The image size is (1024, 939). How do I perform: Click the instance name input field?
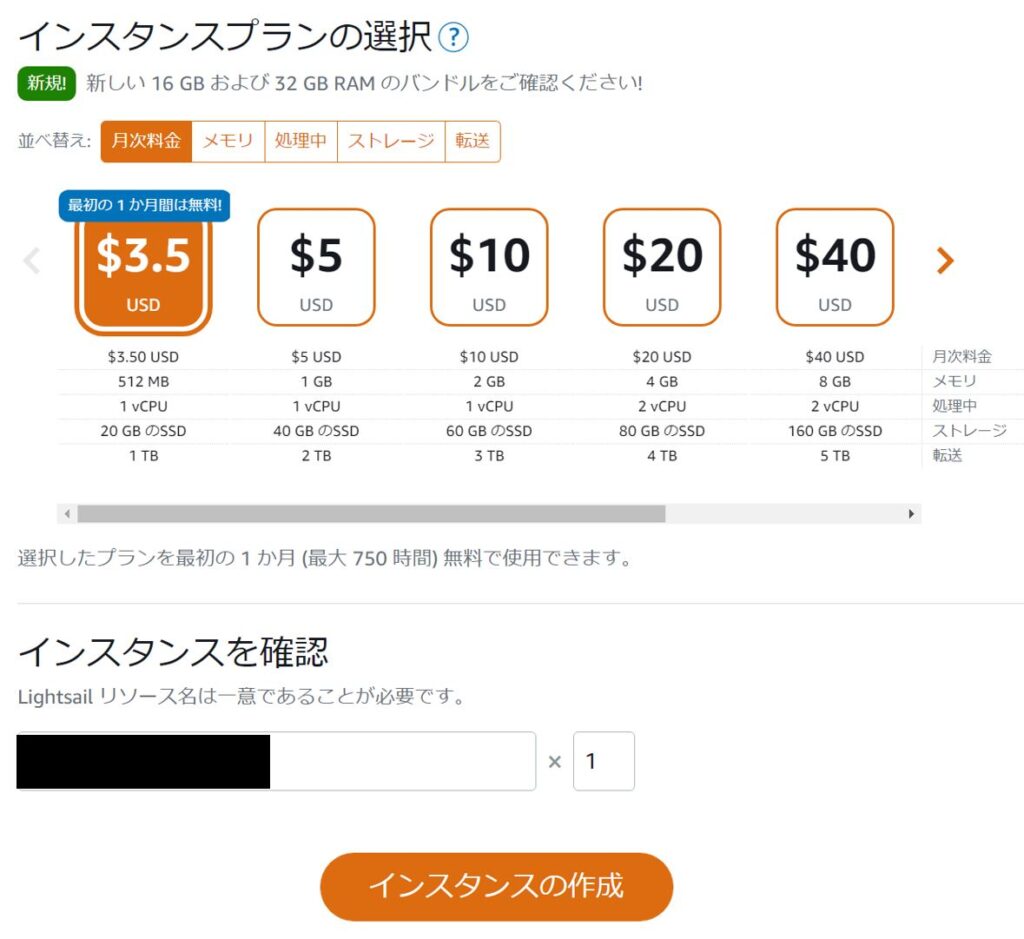click(x=400, y=761)
